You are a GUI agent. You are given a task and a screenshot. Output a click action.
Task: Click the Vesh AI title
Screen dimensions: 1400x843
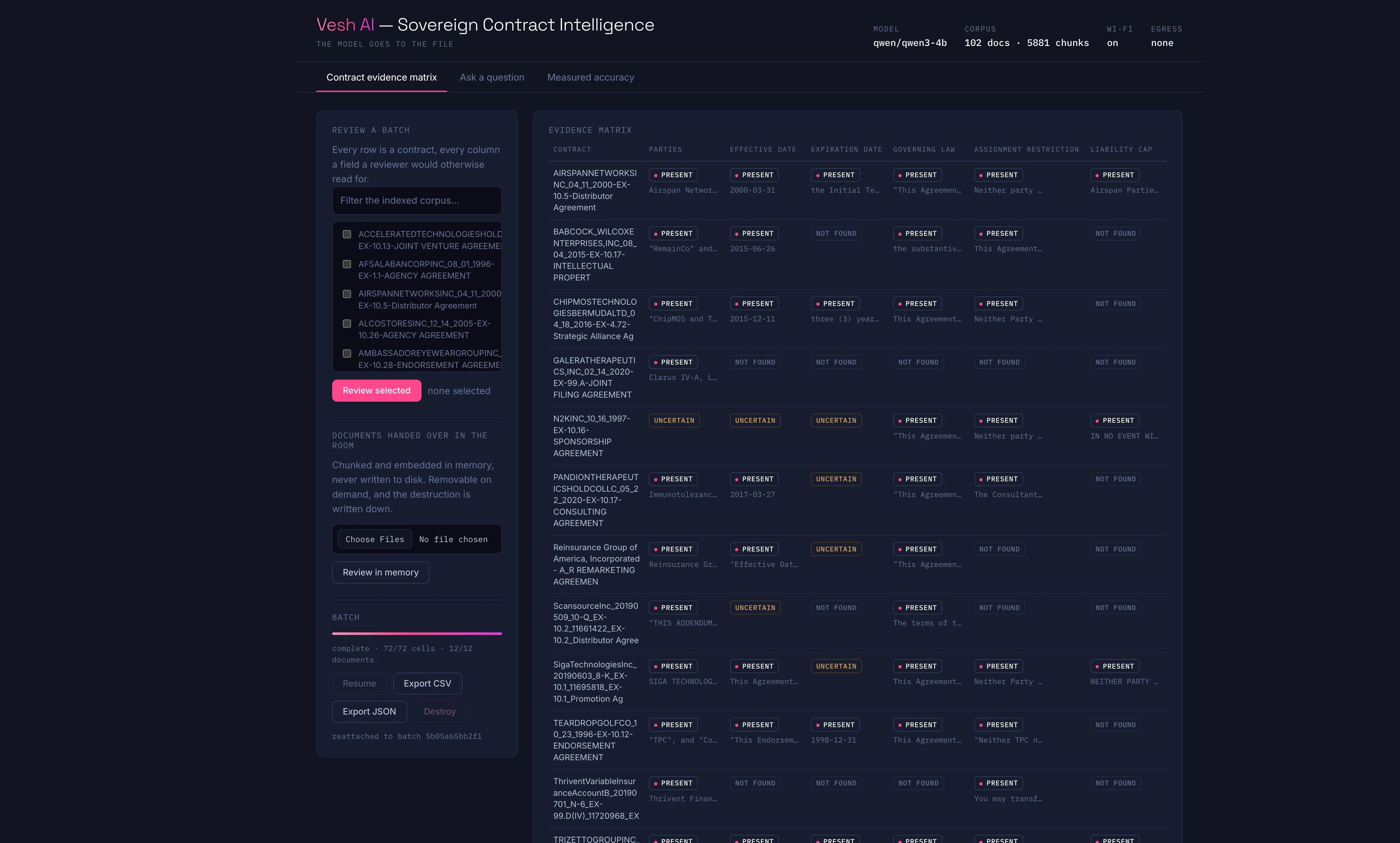[345, 25]
